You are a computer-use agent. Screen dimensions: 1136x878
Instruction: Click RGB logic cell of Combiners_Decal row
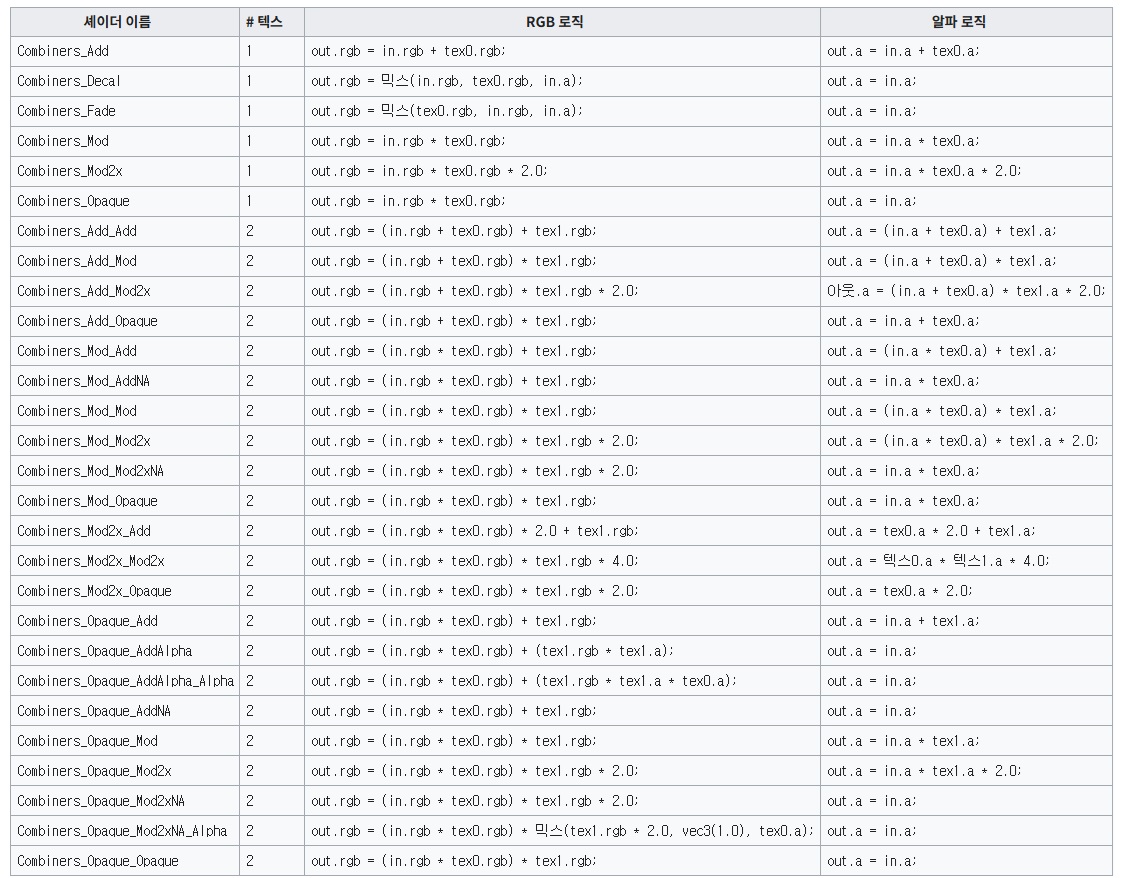(x=446, y=81)
